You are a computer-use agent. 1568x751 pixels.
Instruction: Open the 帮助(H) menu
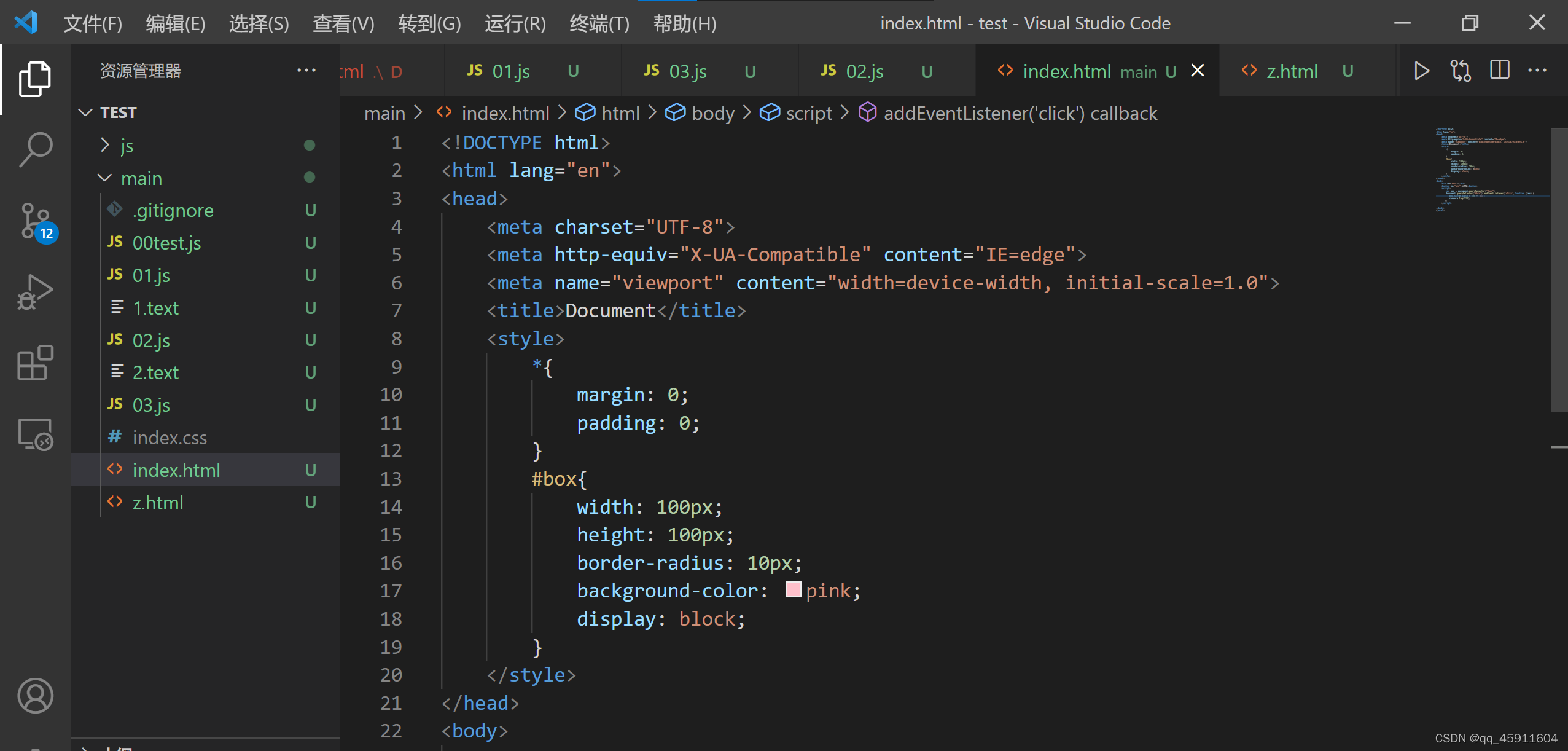coord(685,23)
